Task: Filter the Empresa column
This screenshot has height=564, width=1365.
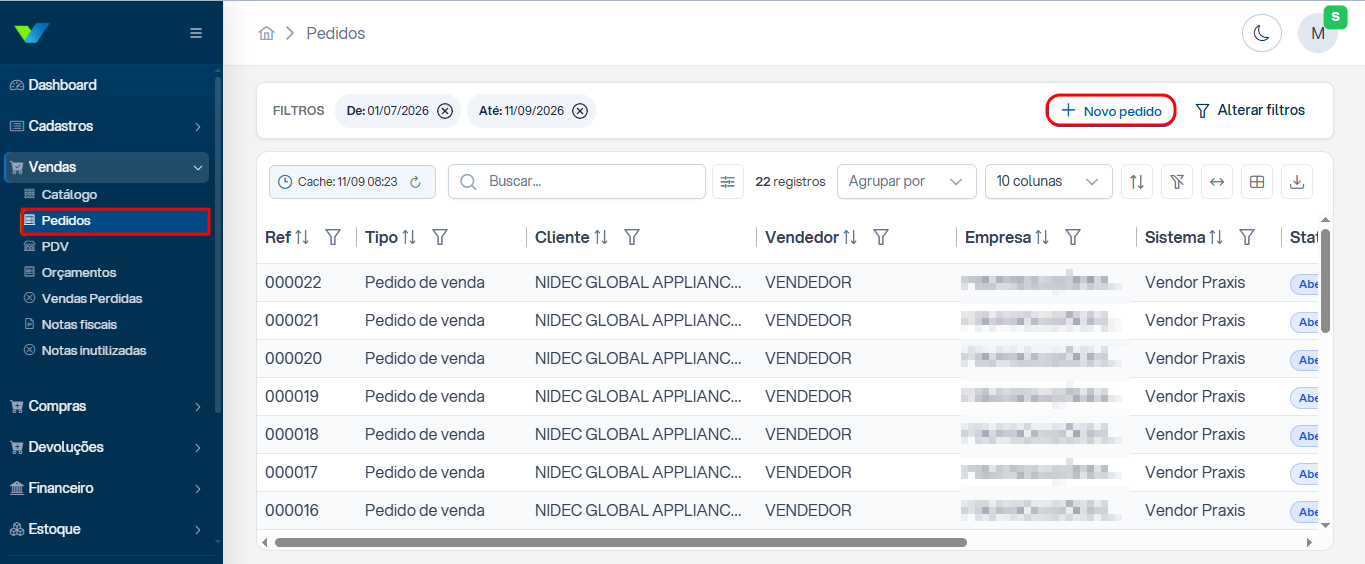Action: coord(1073,238)
